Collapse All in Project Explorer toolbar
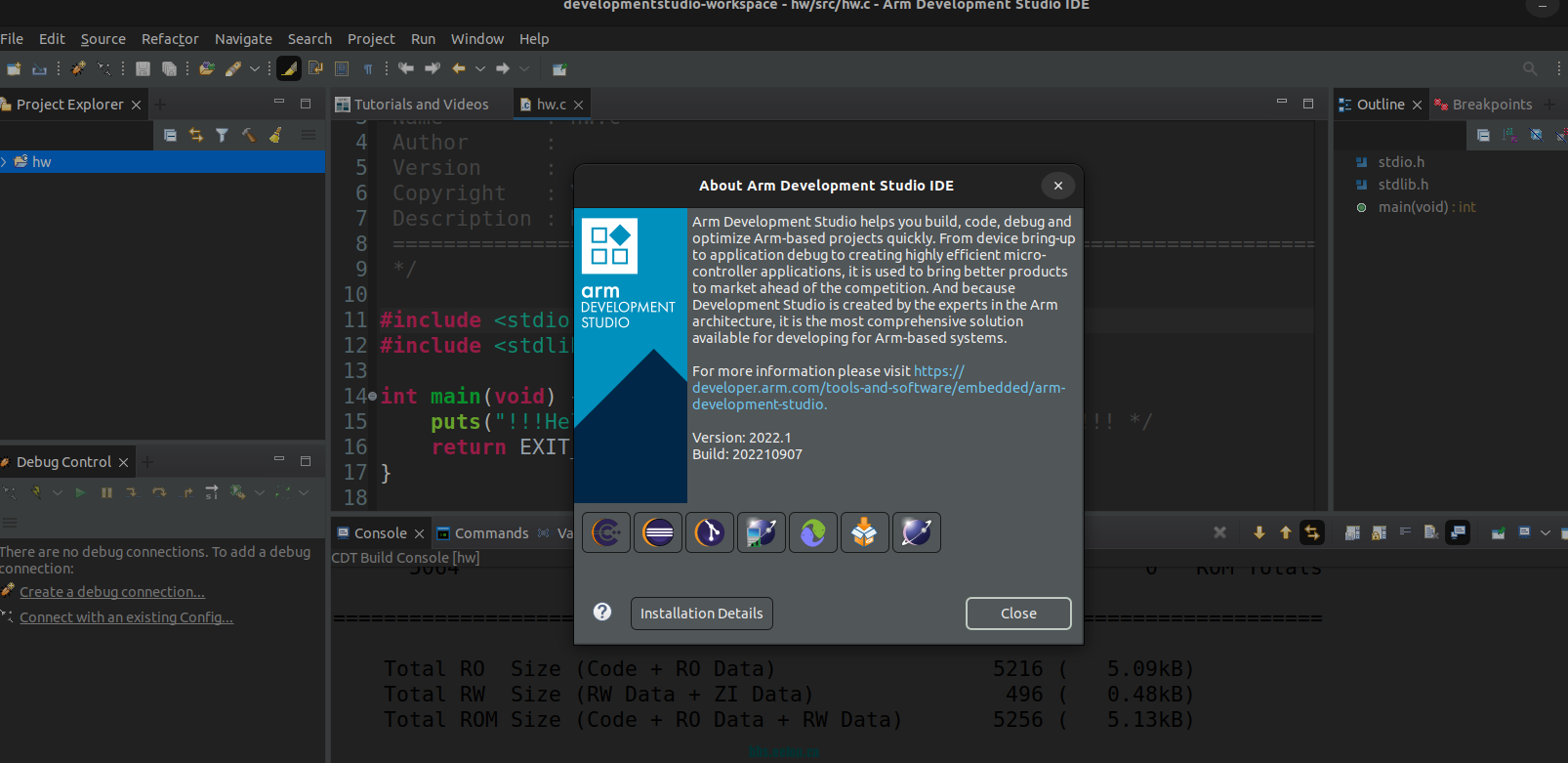Screen dimensions: 1568x763 pos(170,136)
